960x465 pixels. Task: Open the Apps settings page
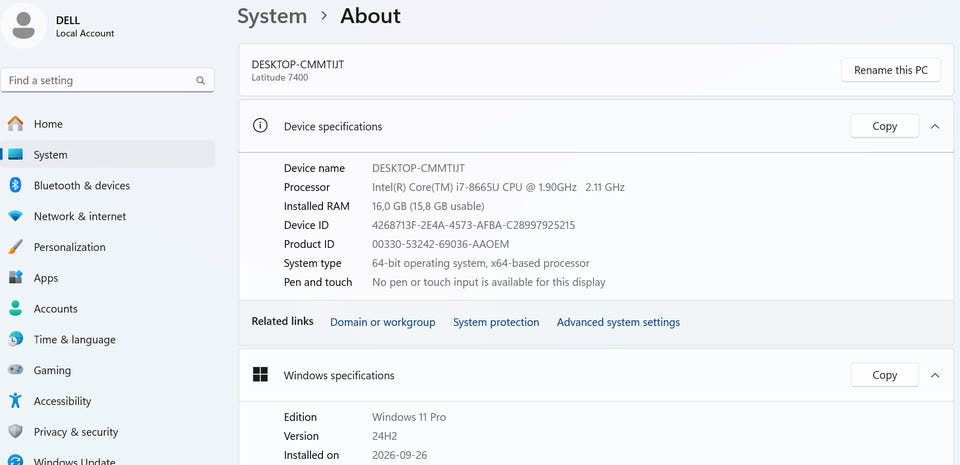(x=108, y=278)
